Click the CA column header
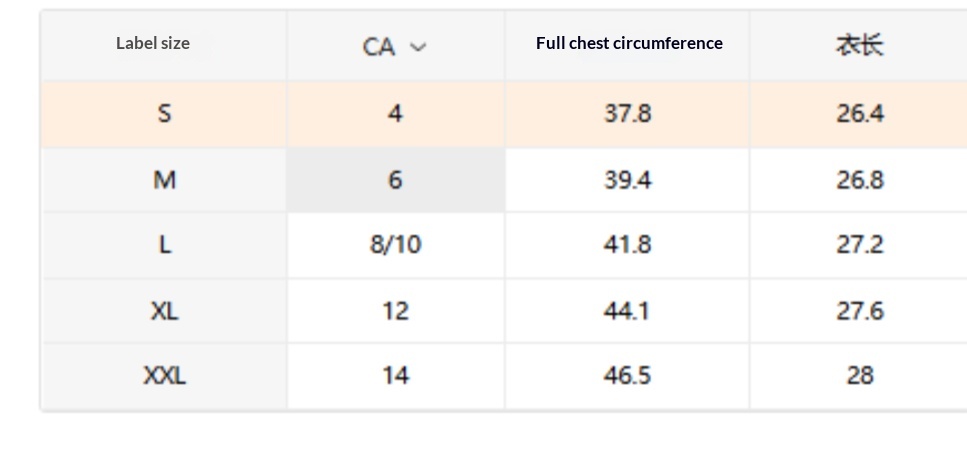This screenshot has width=967, height=459. (x=379, y=47)
